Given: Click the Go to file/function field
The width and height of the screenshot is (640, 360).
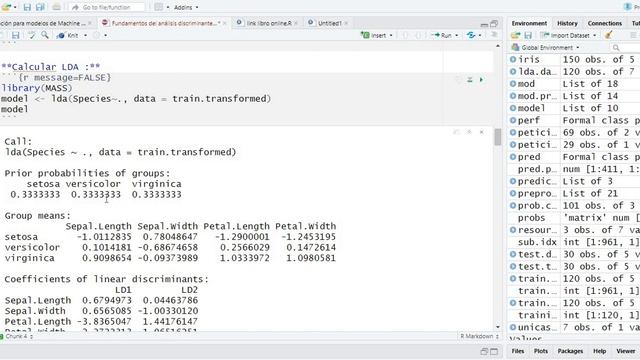Looking at the screenshot, I should point(107,7).
